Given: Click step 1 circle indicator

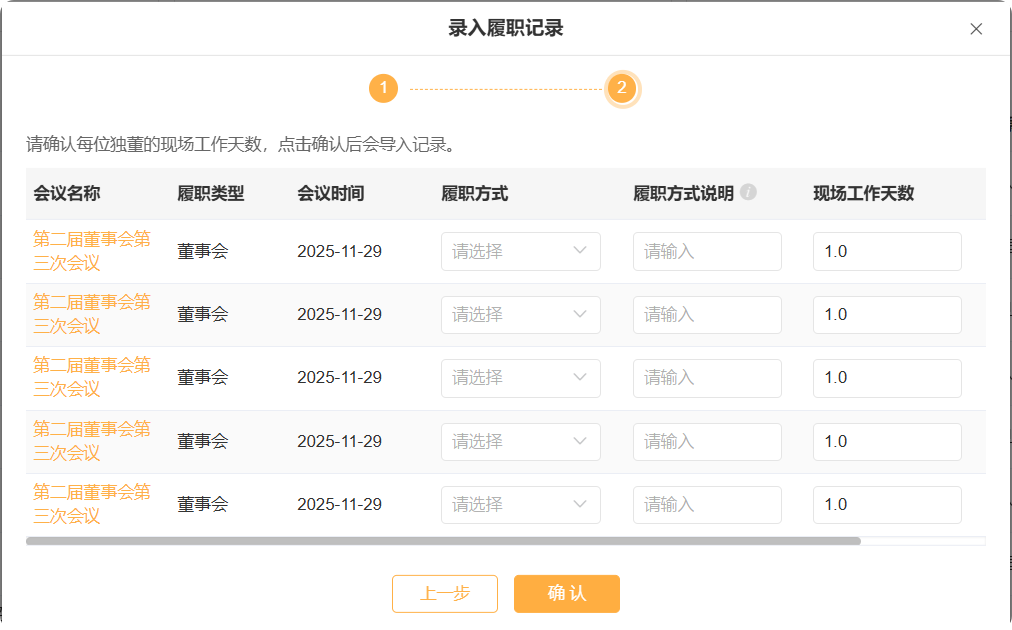Looking at the screenshot, I should (383, 88).
